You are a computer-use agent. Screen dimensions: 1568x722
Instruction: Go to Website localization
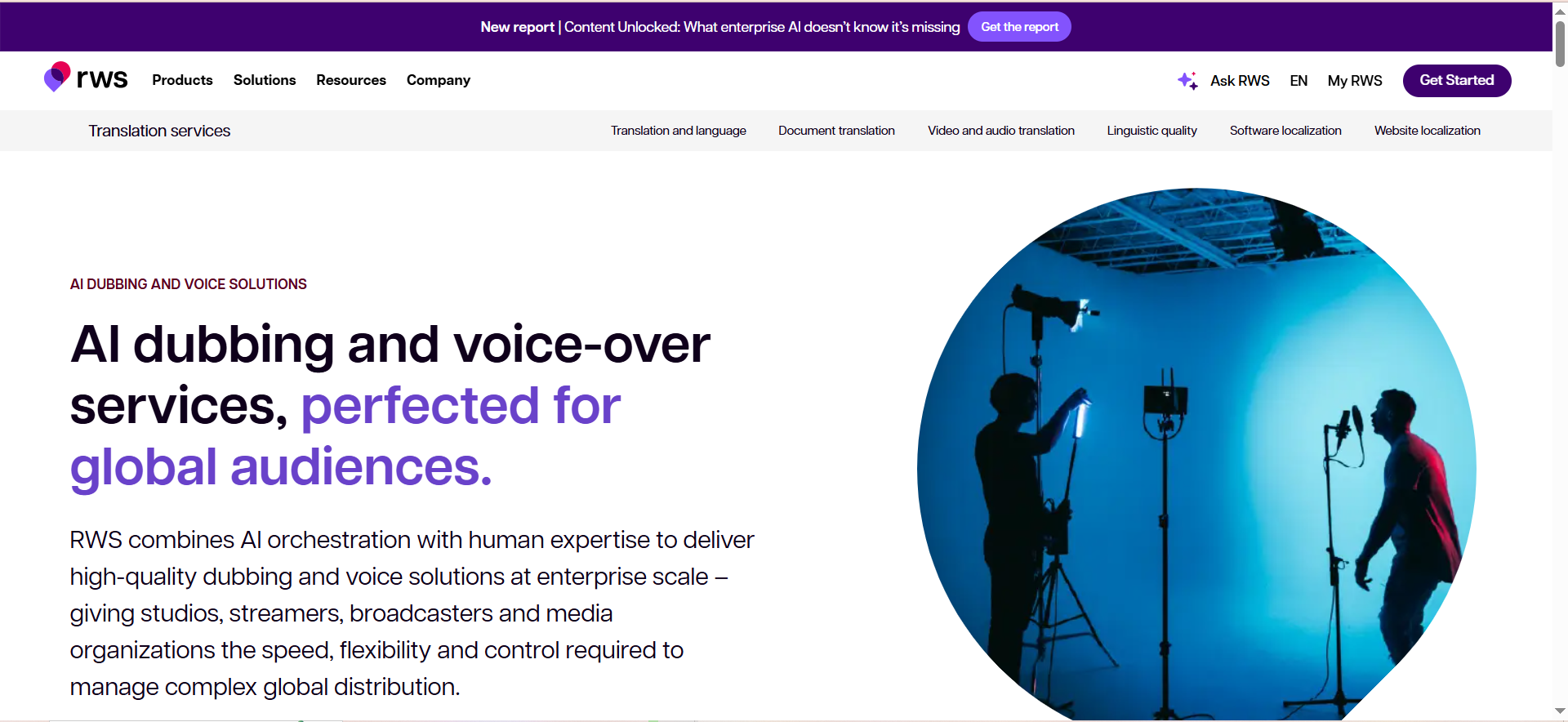coord(1428,131)
